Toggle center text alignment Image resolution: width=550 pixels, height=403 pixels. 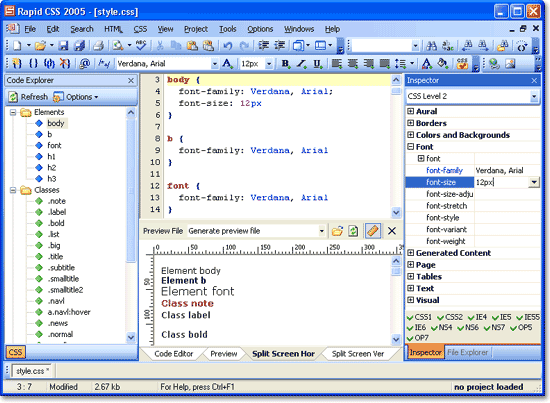click(353, 63)
